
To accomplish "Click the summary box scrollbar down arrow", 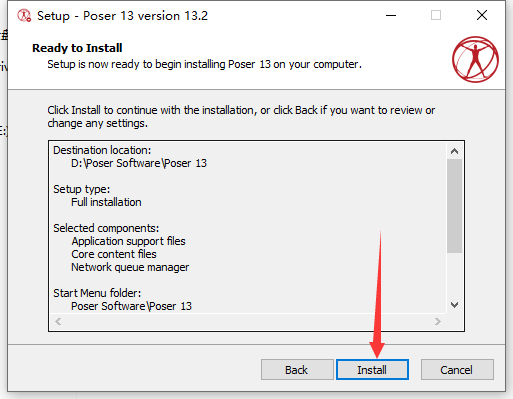I will tap(454, 305).
